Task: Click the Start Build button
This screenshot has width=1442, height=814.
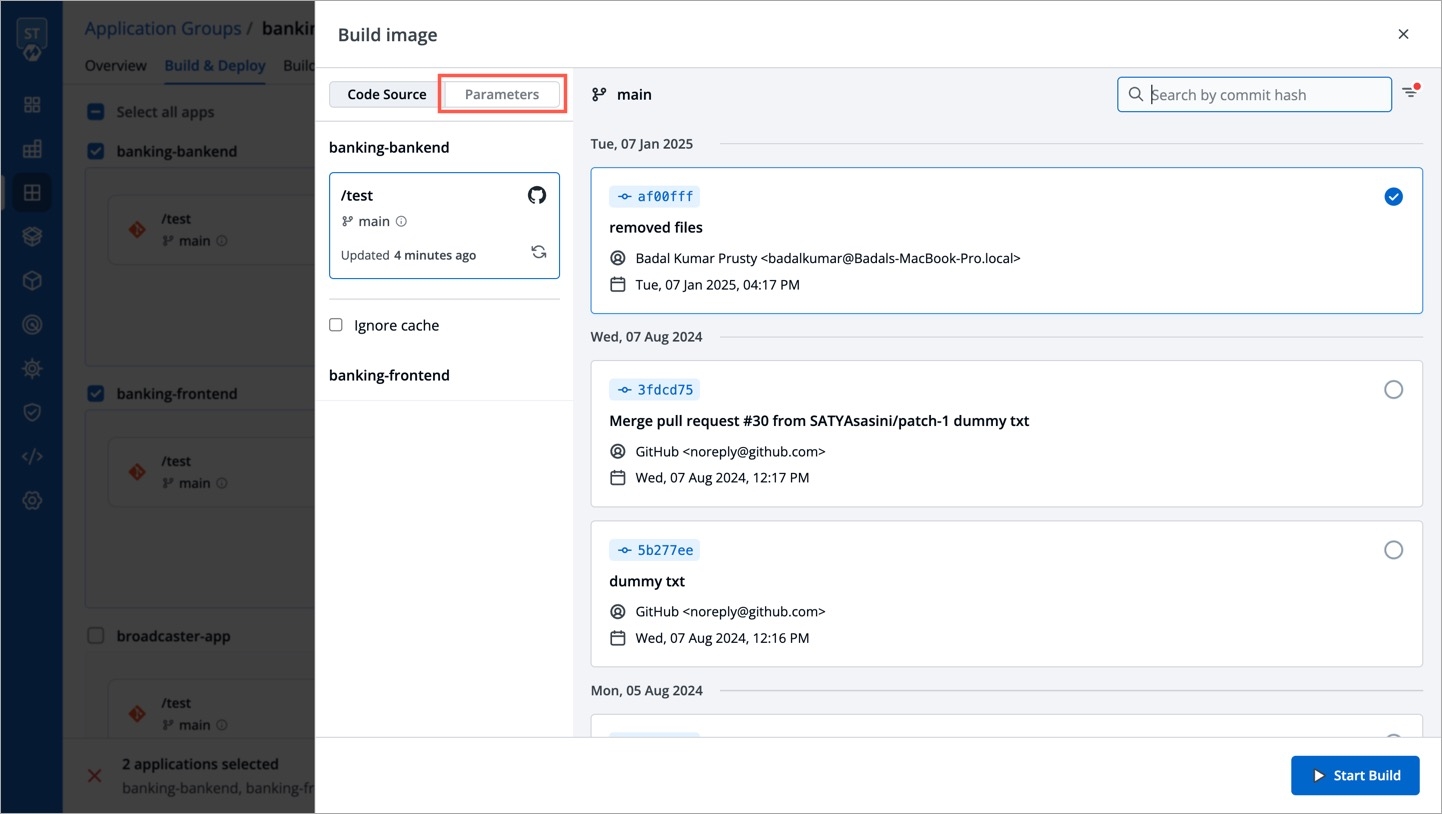Action: (x=1355, y=775)
